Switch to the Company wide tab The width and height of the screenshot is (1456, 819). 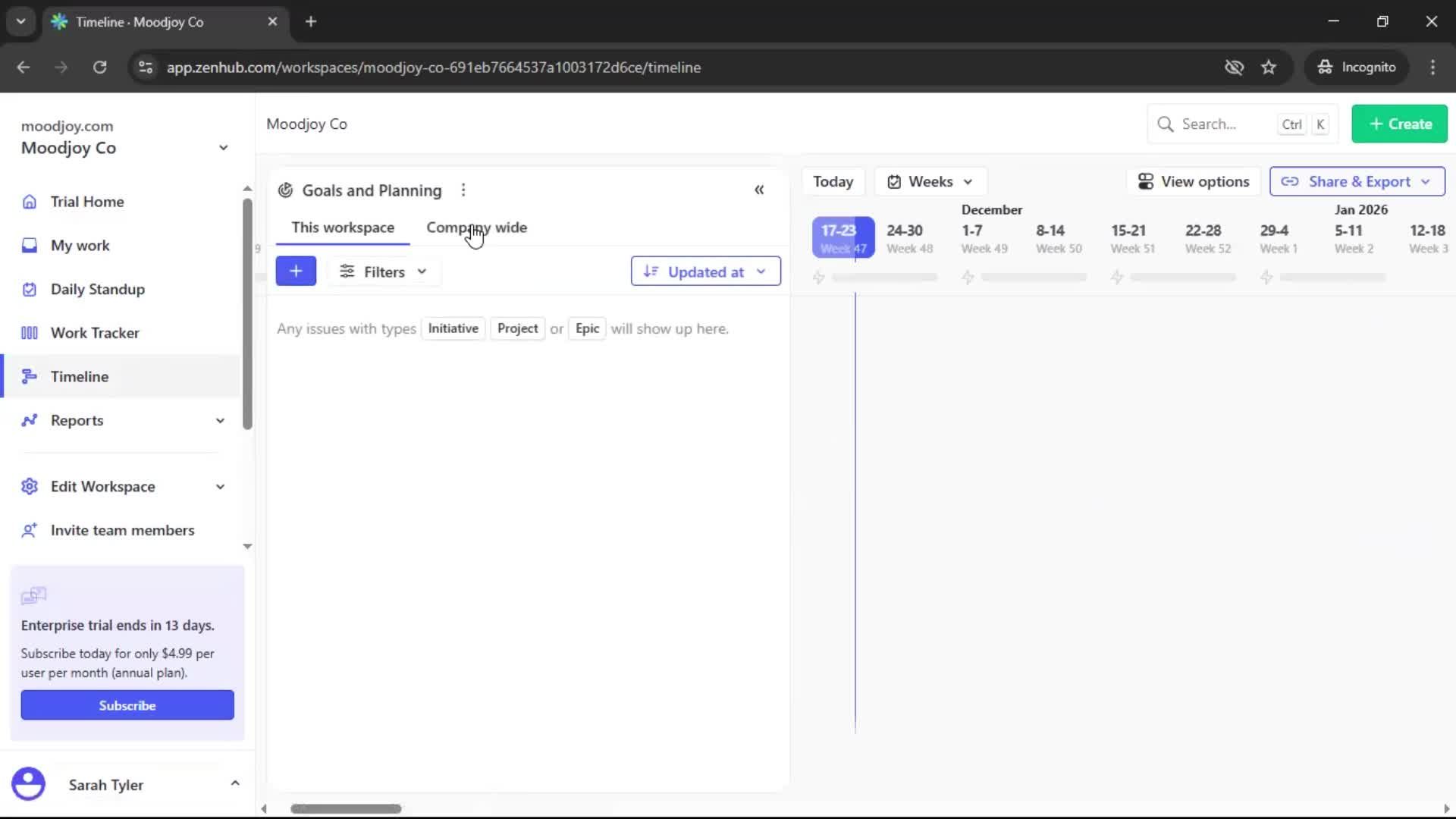tap(477, 227)
